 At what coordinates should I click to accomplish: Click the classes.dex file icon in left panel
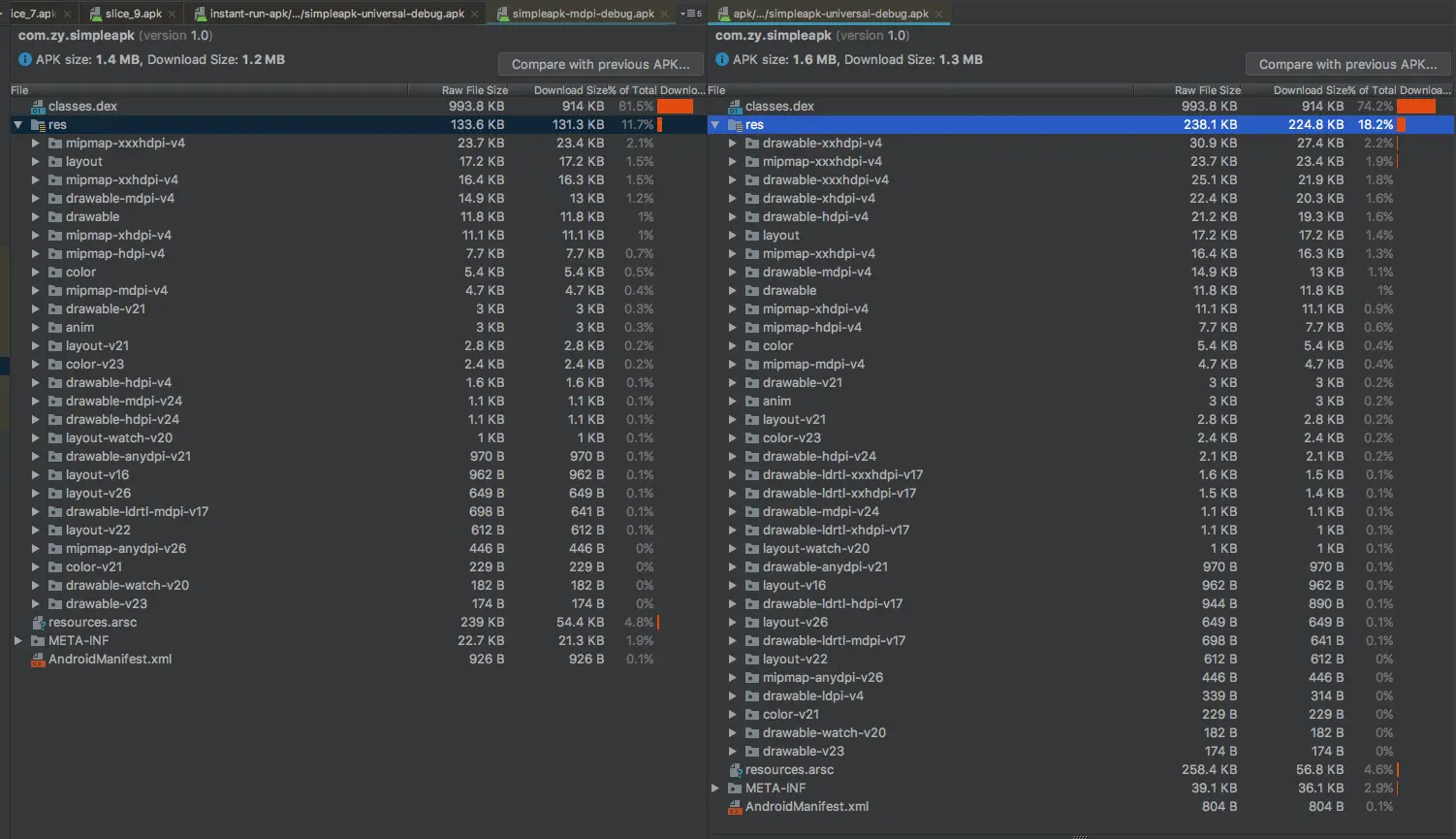point(38,106)
